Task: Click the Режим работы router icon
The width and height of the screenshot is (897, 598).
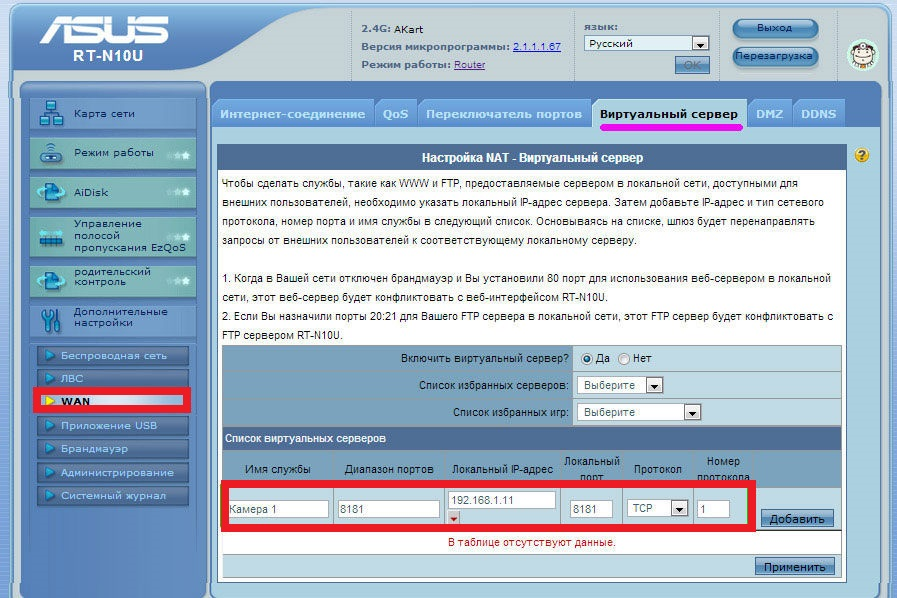Action: (51, 153)
